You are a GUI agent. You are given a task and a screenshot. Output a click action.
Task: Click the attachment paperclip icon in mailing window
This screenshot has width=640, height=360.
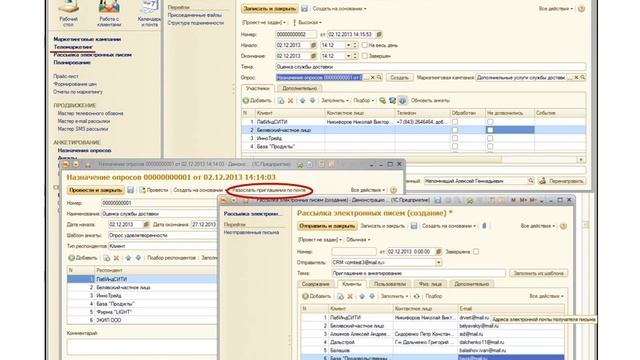pos(484,226)
